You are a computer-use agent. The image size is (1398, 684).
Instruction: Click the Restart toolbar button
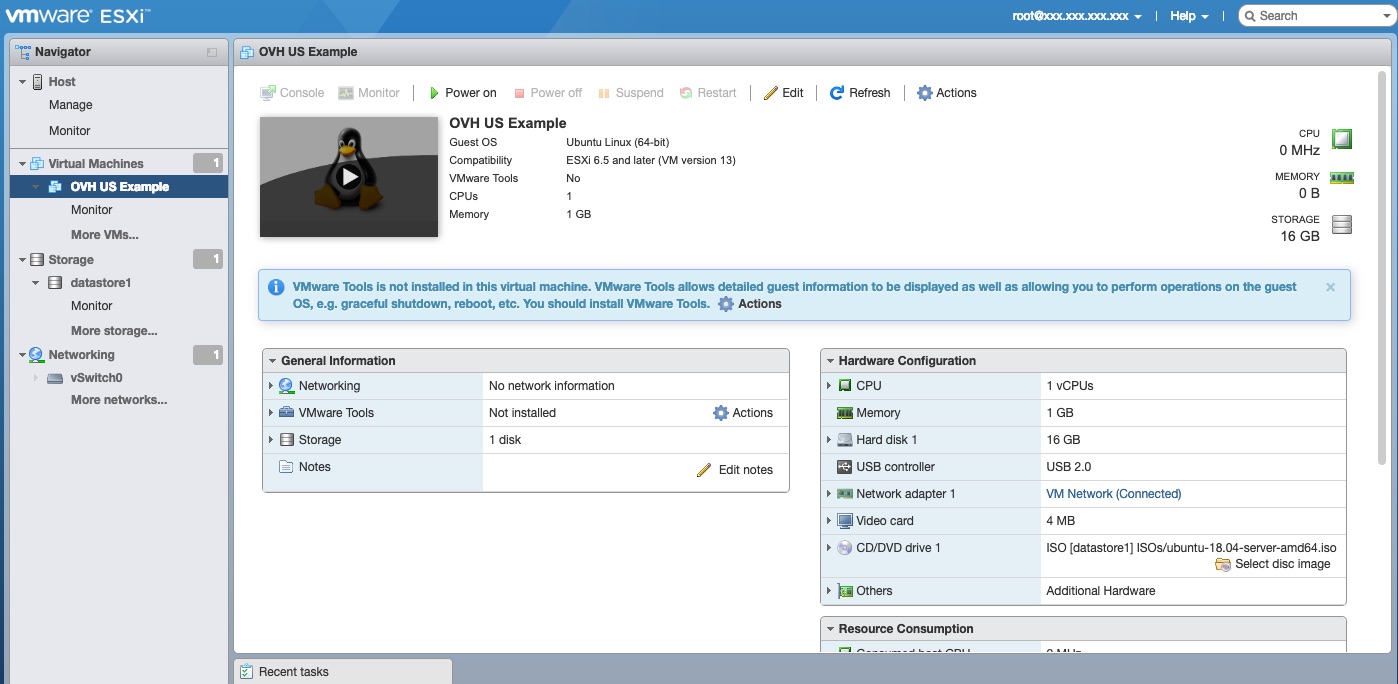pyautogui.click(x=708, y=93)
